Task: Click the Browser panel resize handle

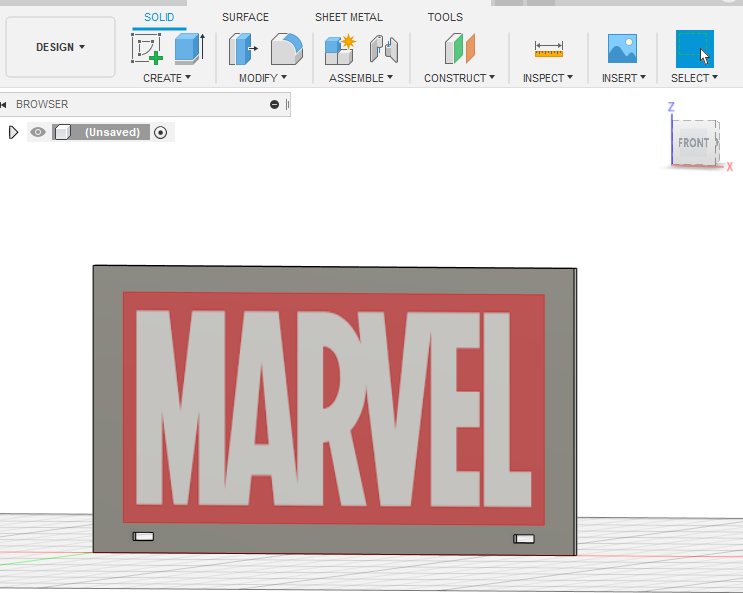Action: pyautogui.click(x=288, y=104)
